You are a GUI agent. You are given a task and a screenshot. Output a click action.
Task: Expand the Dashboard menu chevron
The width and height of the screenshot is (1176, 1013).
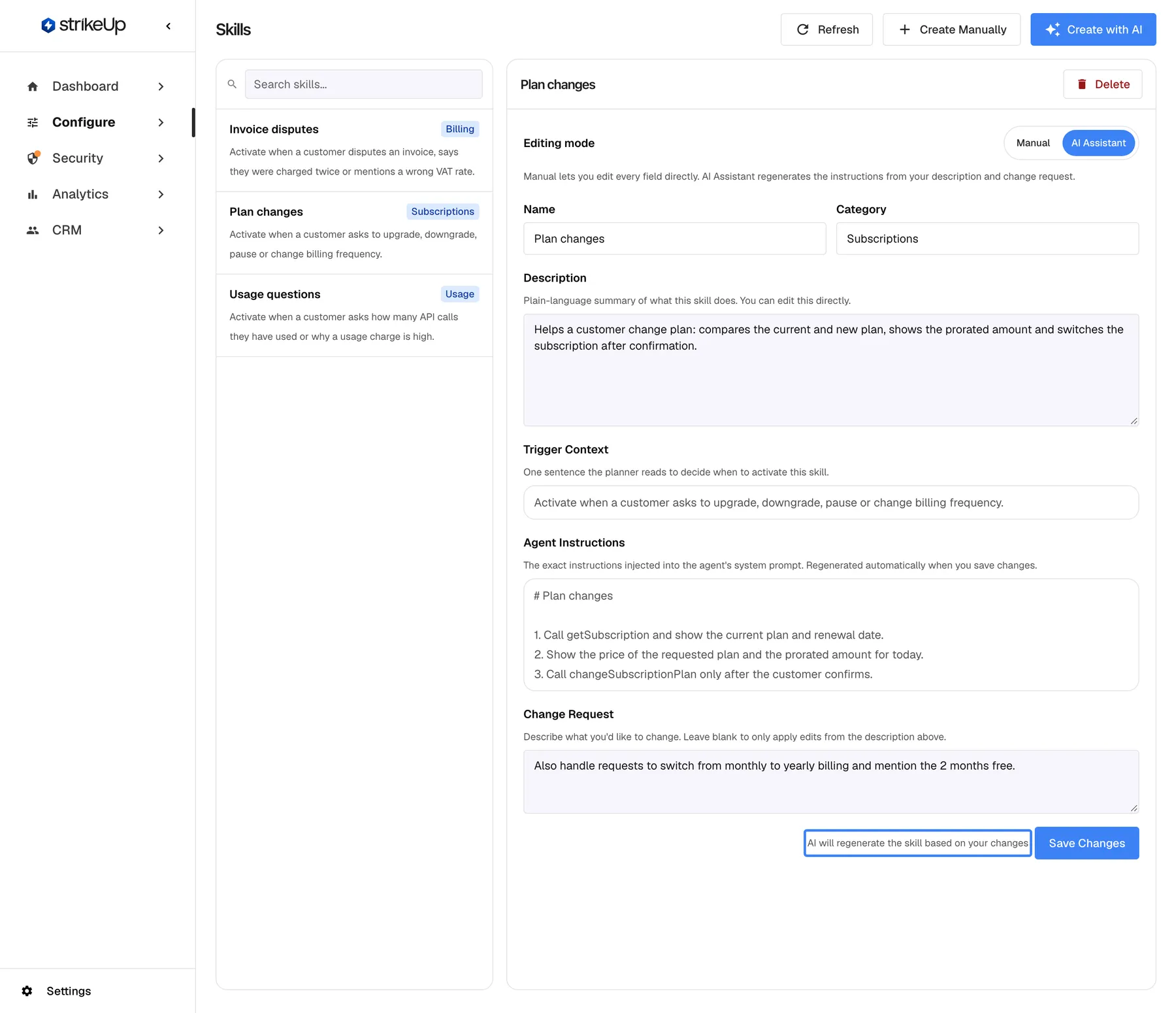(x=161, y=86)
